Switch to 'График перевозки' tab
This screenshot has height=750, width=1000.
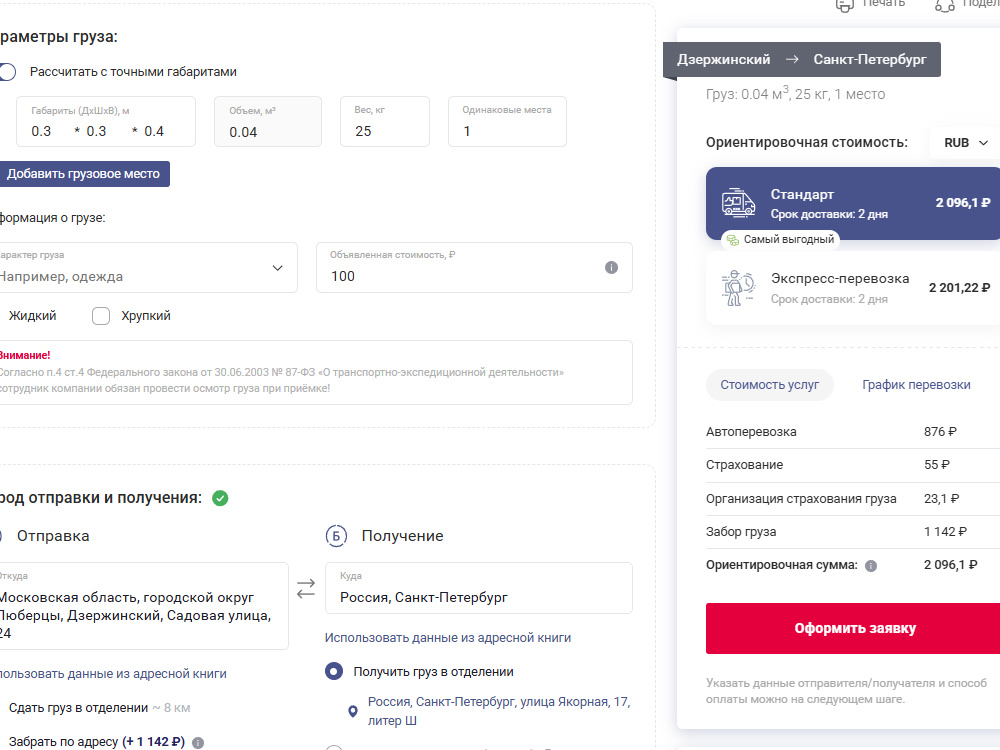tap(916, 385)
